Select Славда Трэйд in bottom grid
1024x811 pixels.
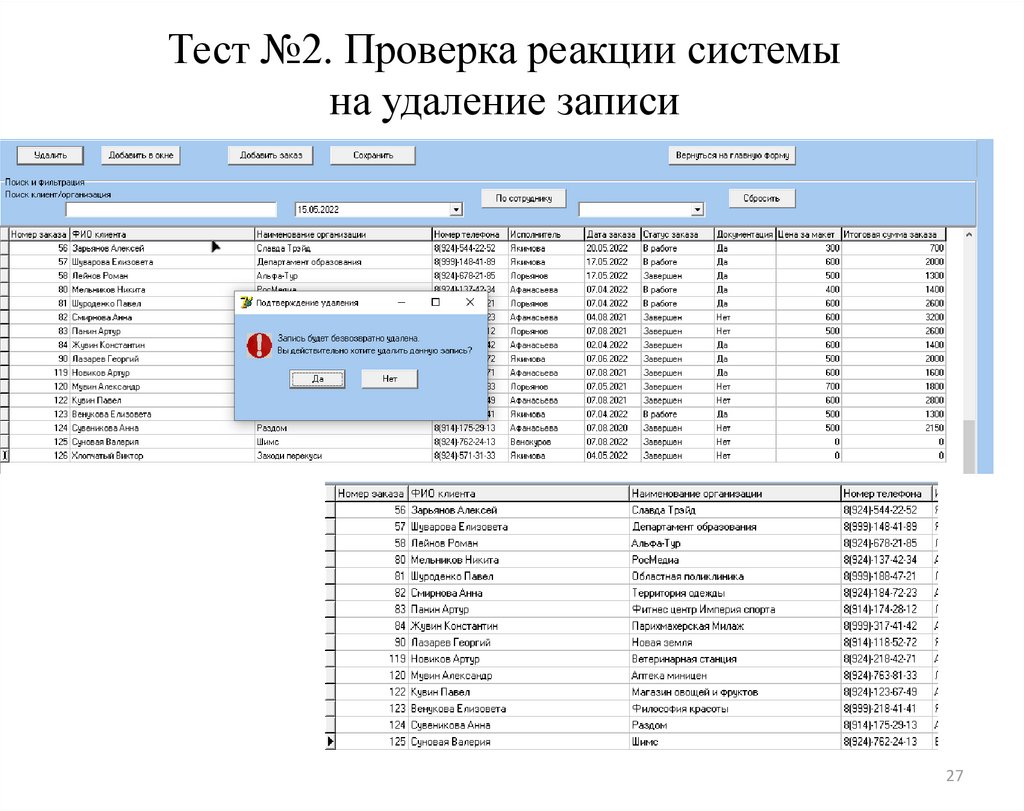[x=735, y=510]
